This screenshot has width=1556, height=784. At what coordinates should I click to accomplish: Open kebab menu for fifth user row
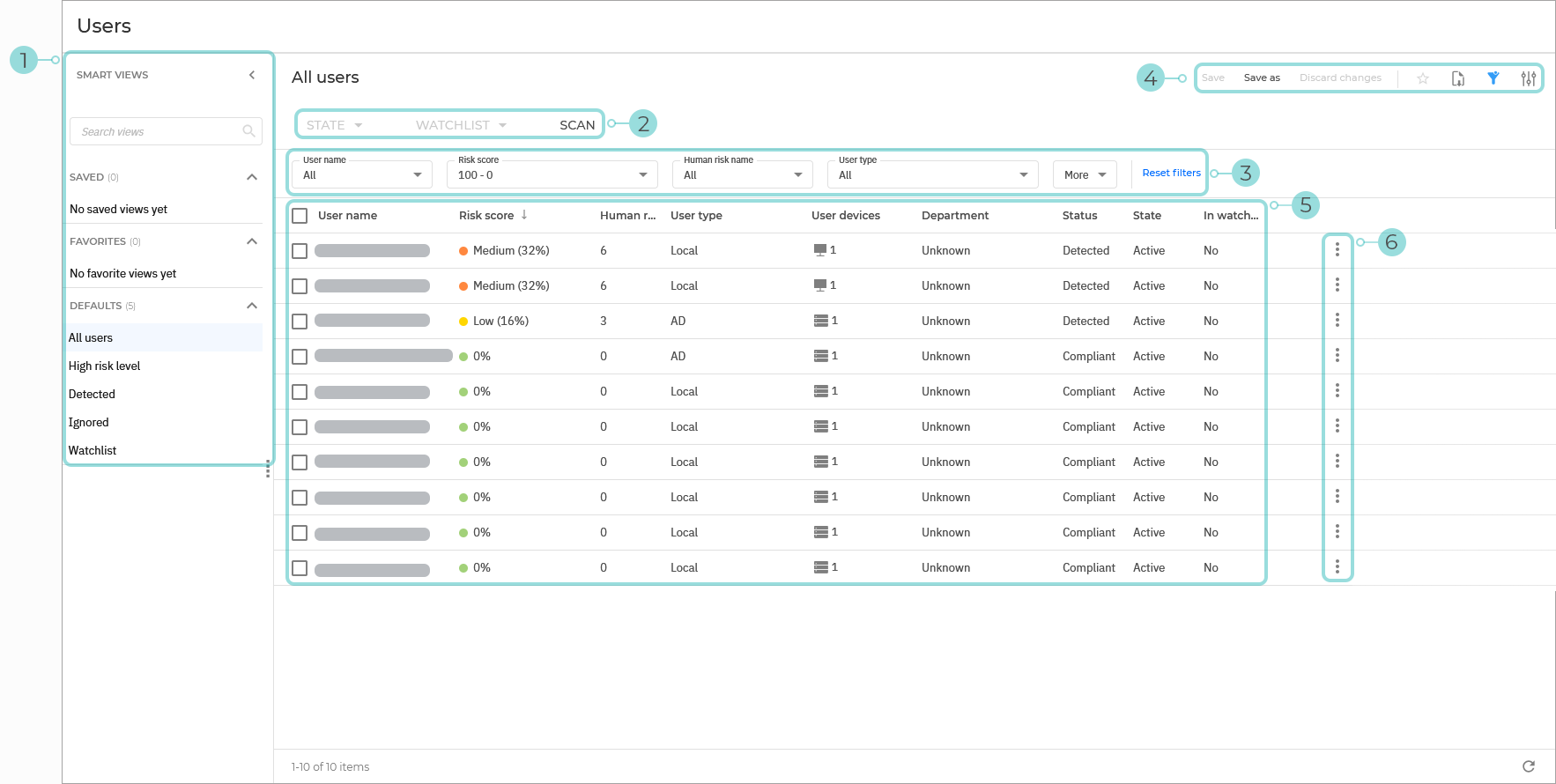pyautogui.click(x=1337, y=390)
